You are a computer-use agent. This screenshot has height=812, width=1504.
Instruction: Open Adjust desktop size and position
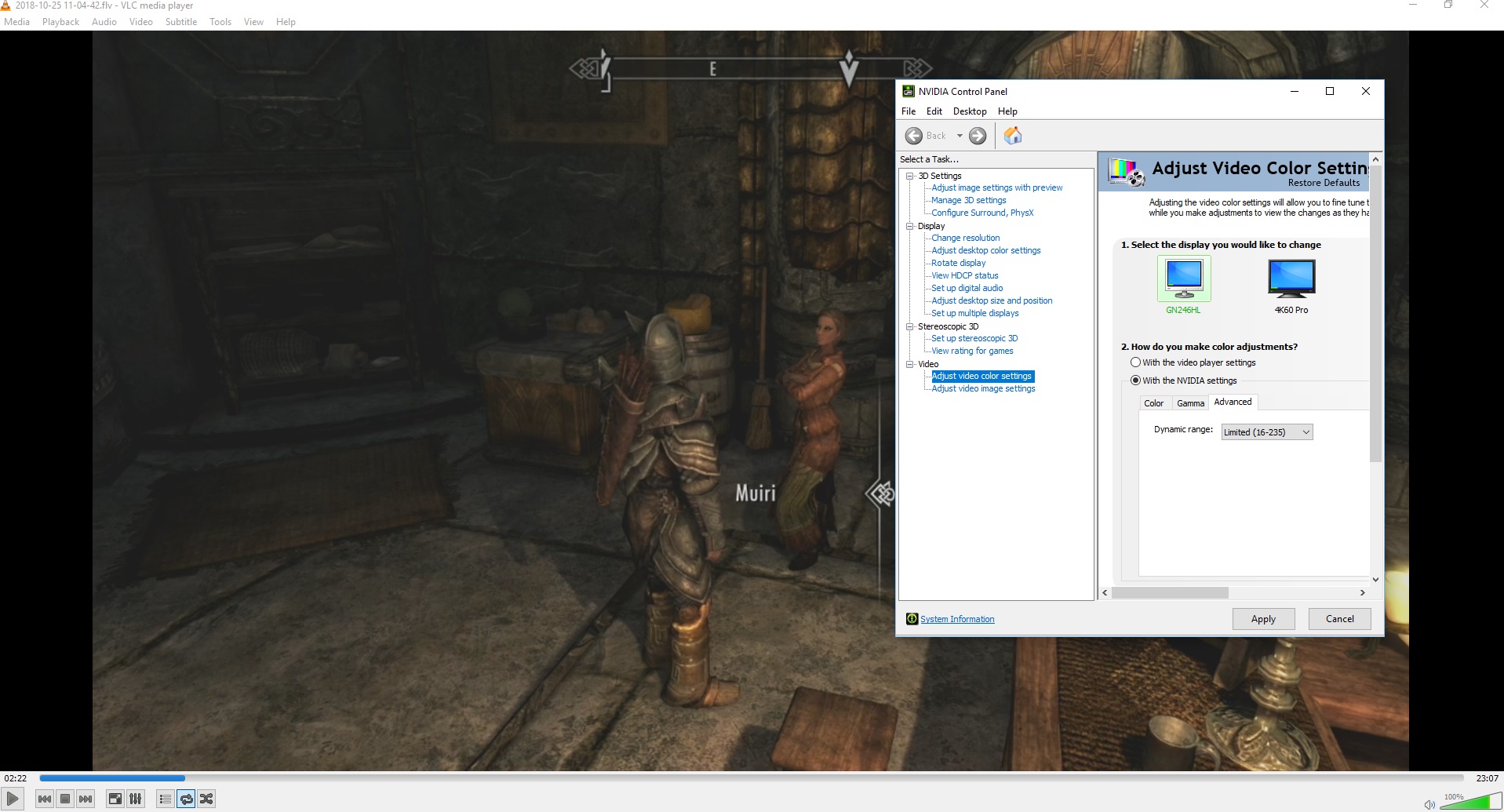992,301
